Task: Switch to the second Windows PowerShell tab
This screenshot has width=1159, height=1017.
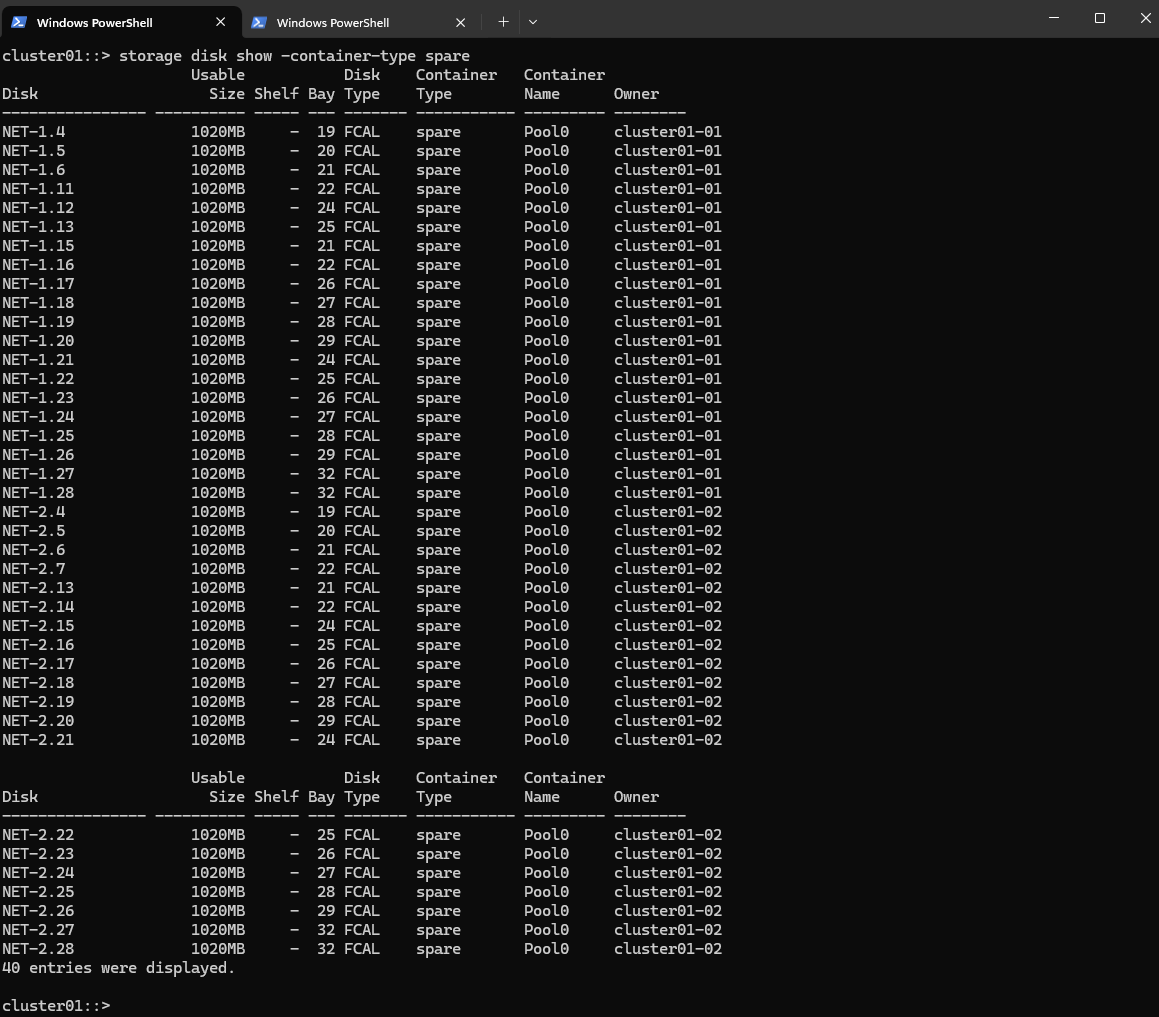Action: pyautogui.click(x=360, y=22)
